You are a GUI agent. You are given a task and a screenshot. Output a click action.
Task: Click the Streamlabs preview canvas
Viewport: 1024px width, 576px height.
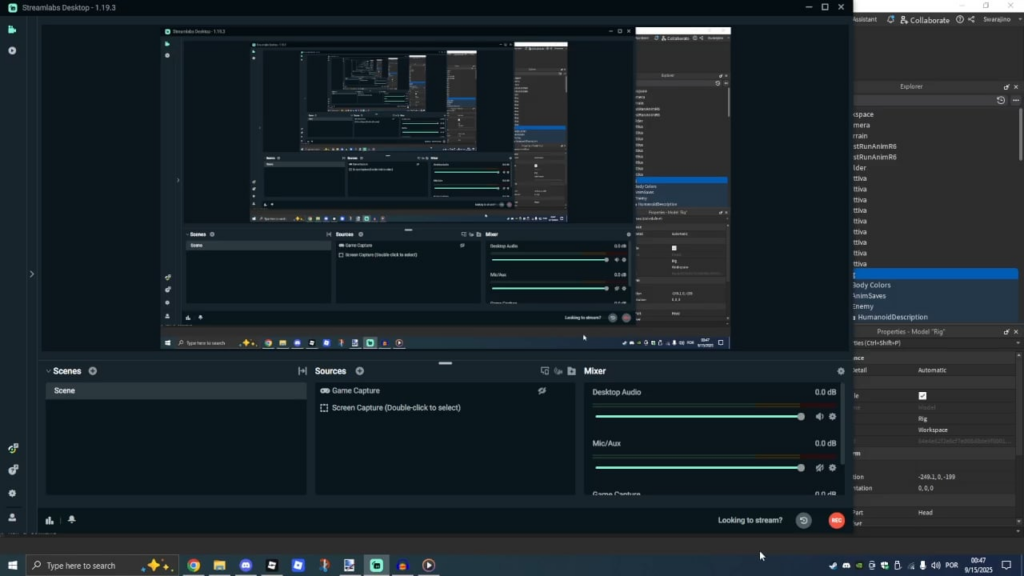446,188
